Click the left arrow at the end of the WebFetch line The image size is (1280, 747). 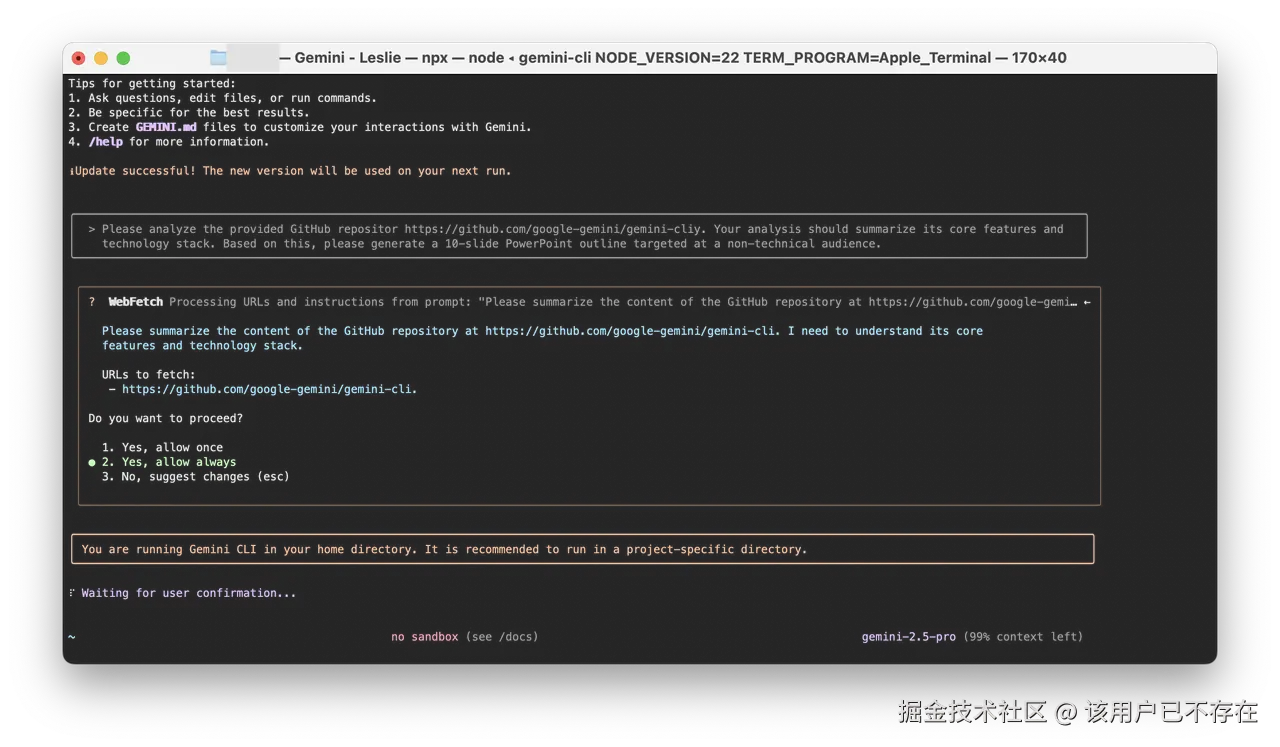coord(1087,302)
